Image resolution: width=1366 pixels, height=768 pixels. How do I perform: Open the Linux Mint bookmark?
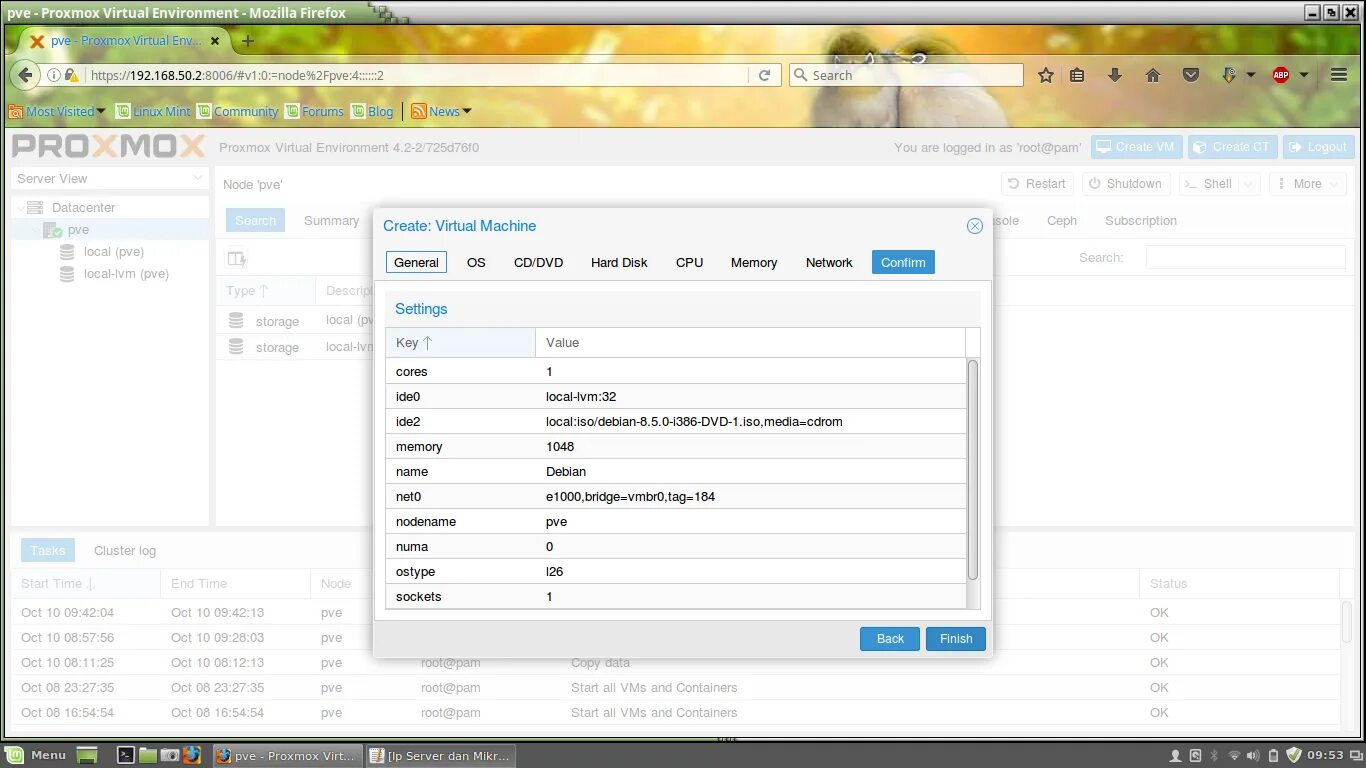tap(153, 111)
